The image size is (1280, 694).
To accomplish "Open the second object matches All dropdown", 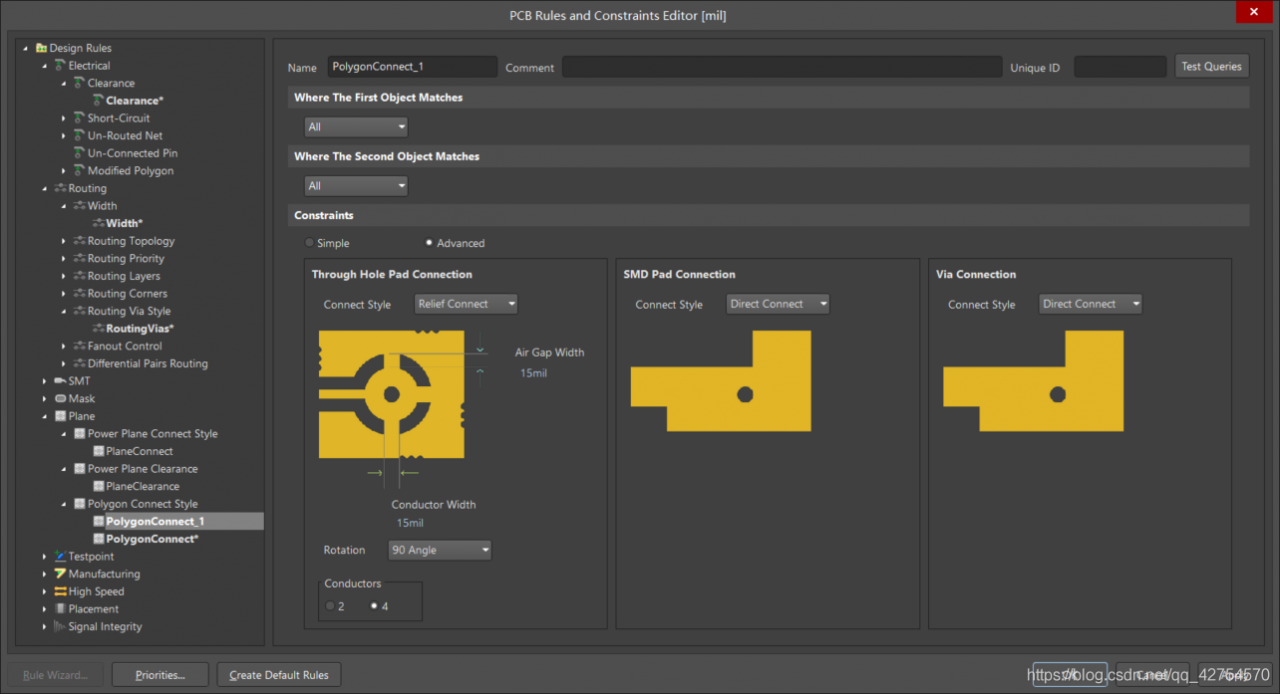I will coord(356,186).
